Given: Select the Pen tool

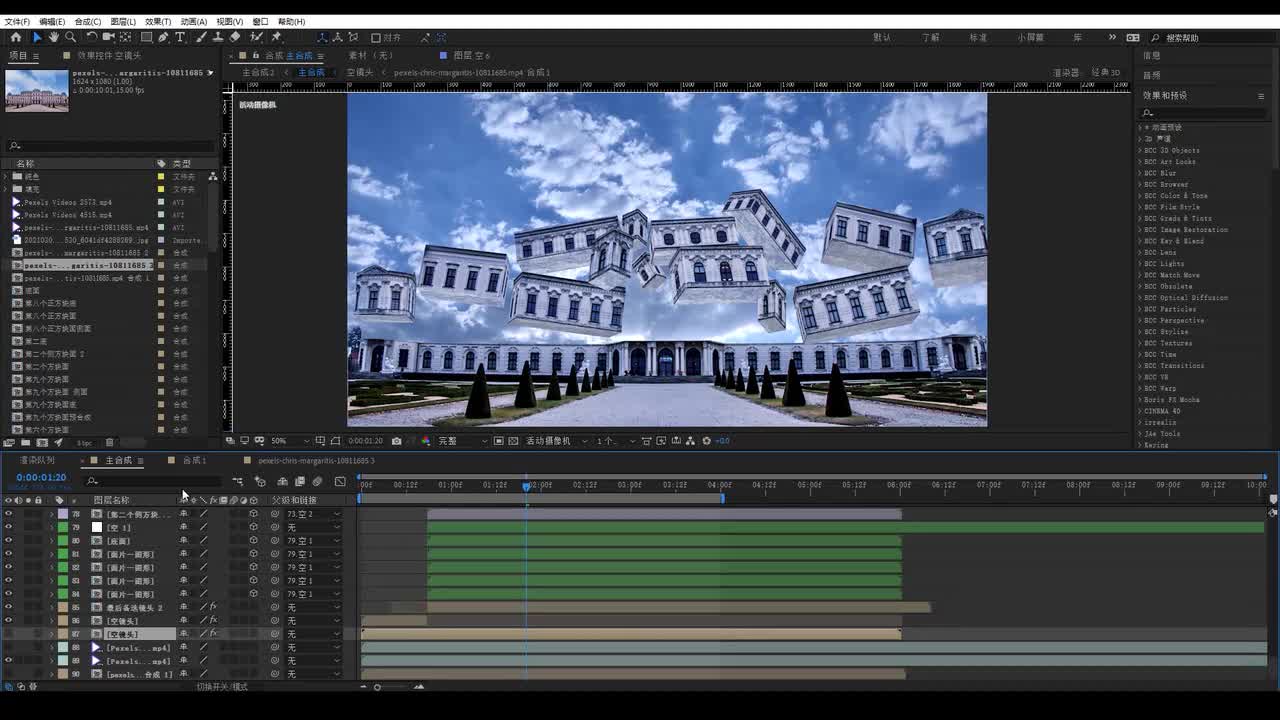Looking at the screenshot, I should (x=163, y=37).
